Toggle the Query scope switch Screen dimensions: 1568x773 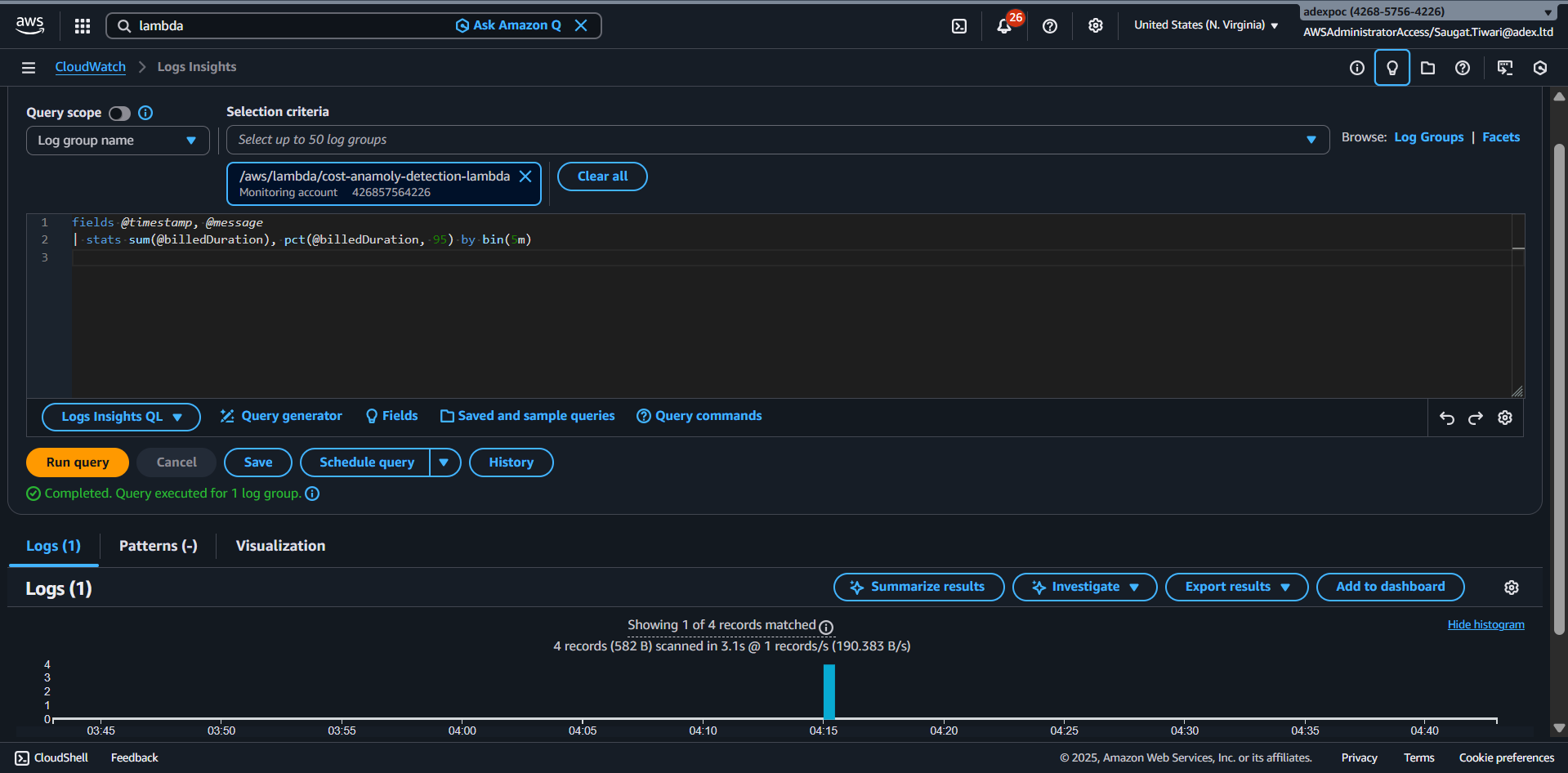click(x=118, y=113)
